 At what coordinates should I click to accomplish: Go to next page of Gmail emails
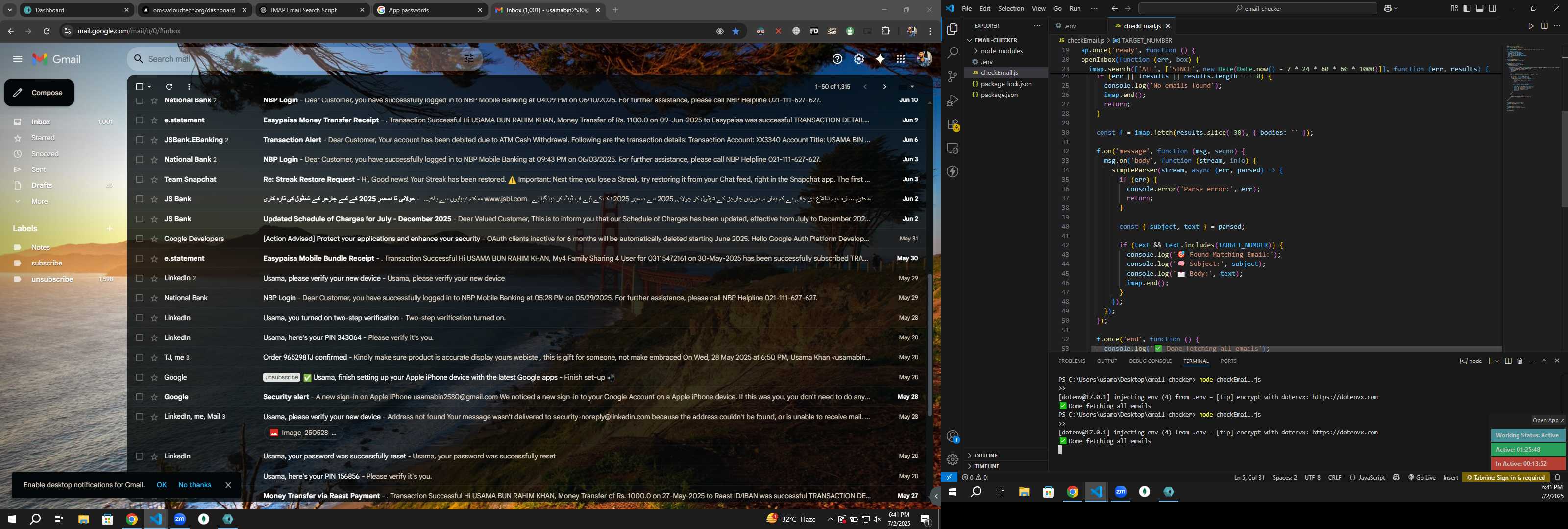pyautogui.click(x=884, y=87)
